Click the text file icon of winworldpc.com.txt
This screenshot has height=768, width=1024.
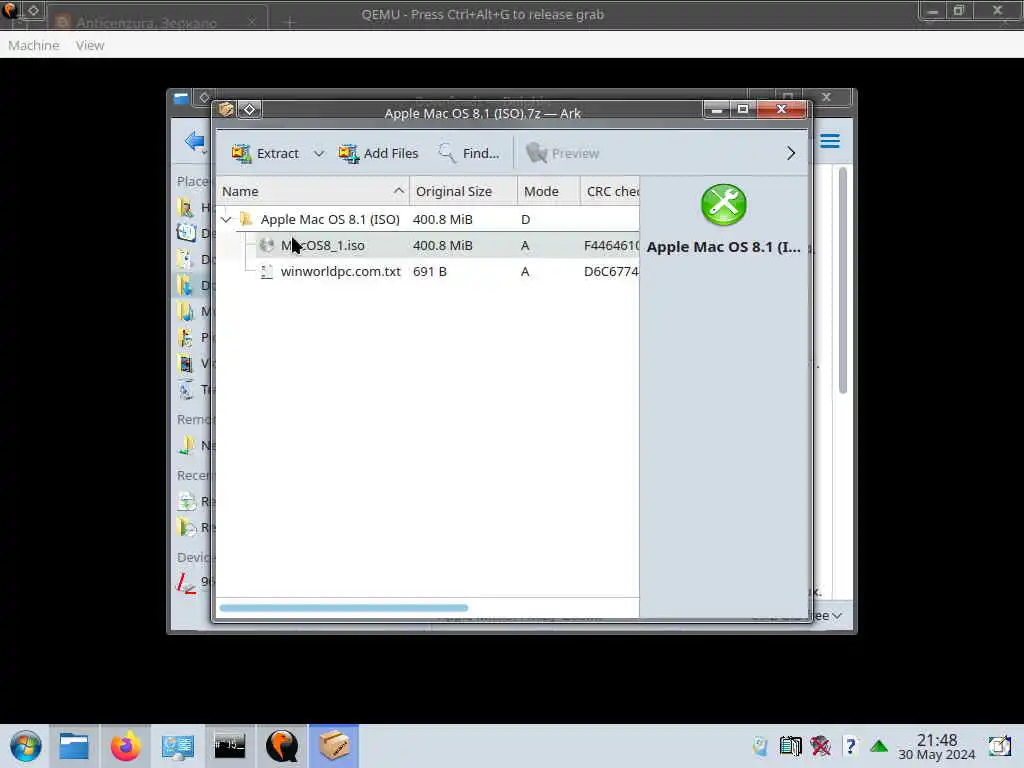pyautogui.click(x=266, y=272)
